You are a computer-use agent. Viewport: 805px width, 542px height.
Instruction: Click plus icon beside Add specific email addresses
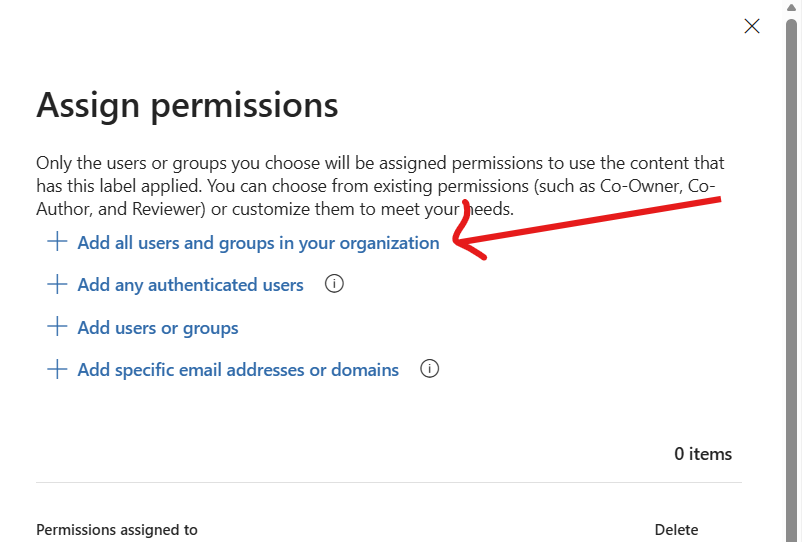pos(57,369)
